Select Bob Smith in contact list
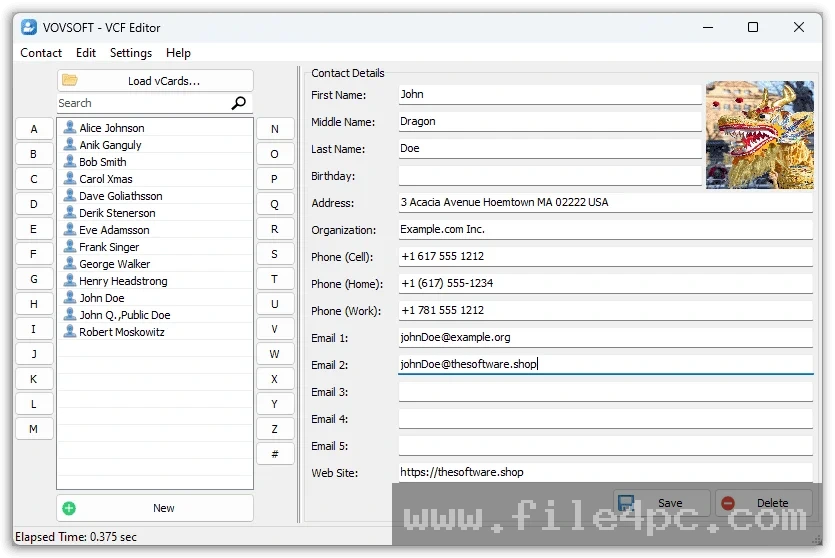Viewport: 835px width, 558px height. point(155,162)
